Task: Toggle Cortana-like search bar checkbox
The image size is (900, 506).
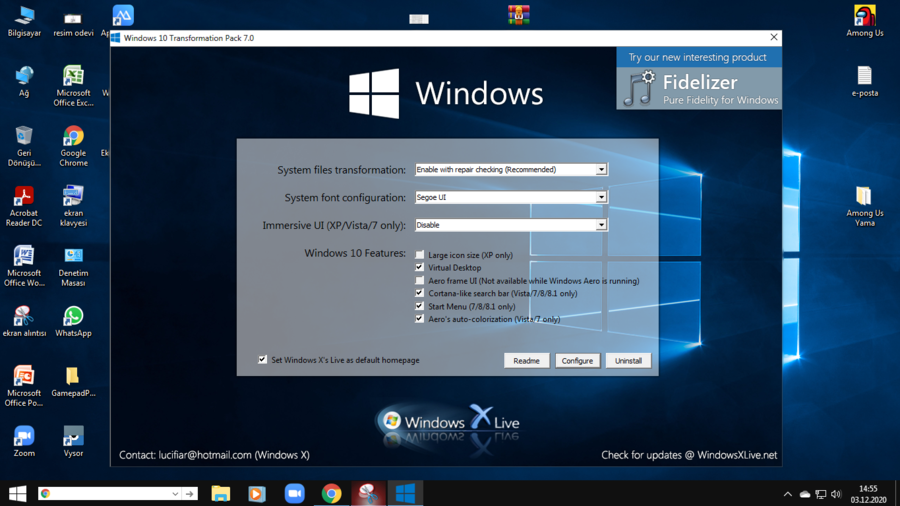Action: coord(420,294)
